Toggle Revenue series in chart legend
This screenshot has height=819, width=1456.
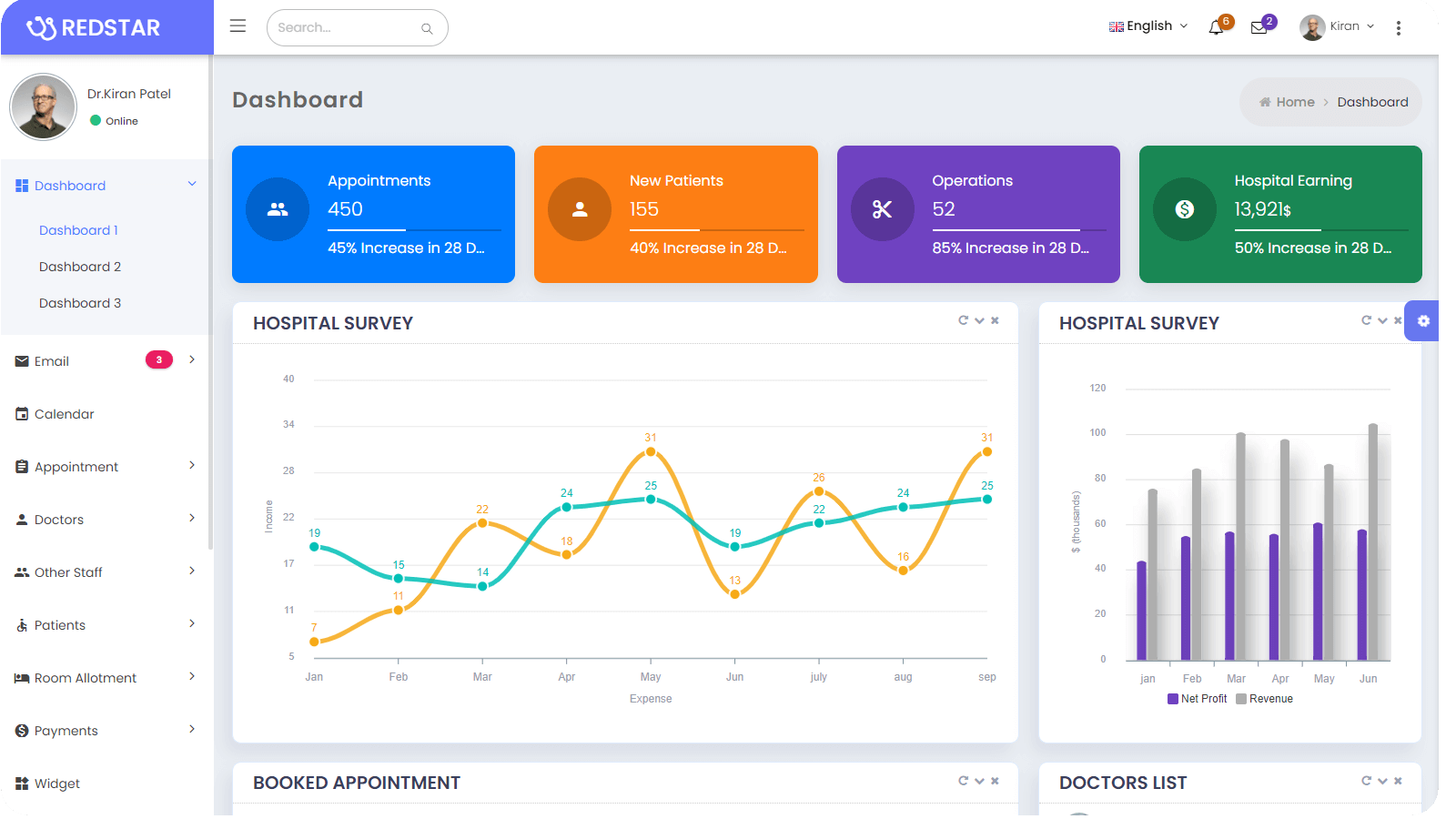click(x=1264, y=699)
